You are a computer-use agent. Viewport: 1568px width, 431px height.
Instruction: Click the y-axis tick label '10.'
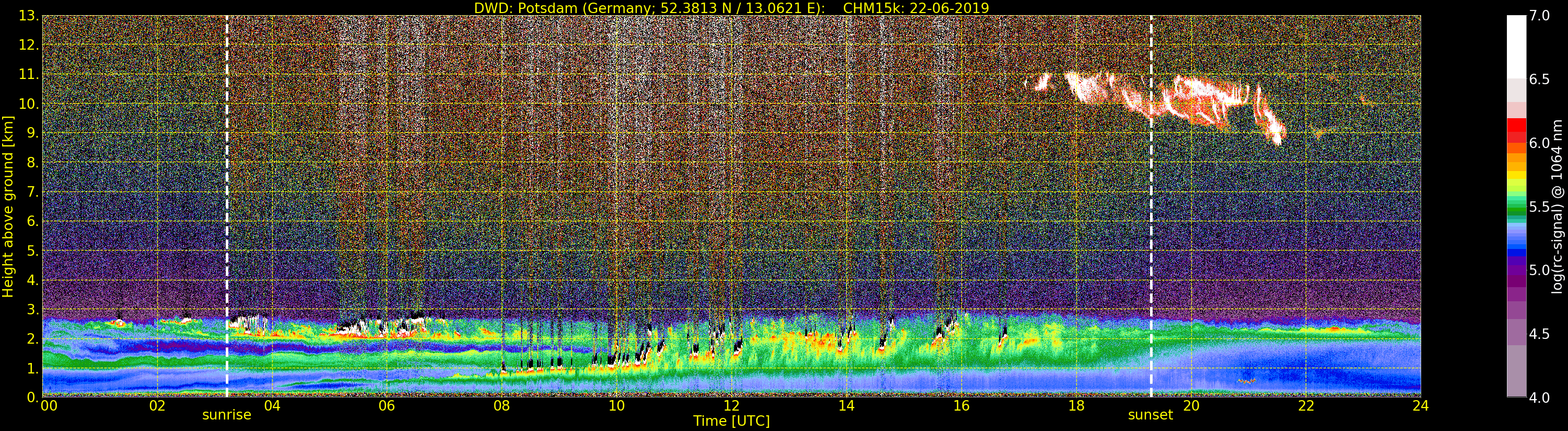29,104
